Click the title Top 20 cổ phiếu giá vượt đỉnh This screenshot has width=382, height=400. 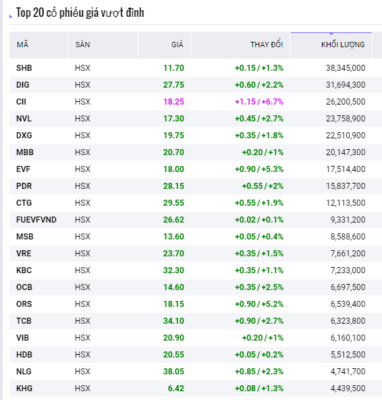point(80,13)
